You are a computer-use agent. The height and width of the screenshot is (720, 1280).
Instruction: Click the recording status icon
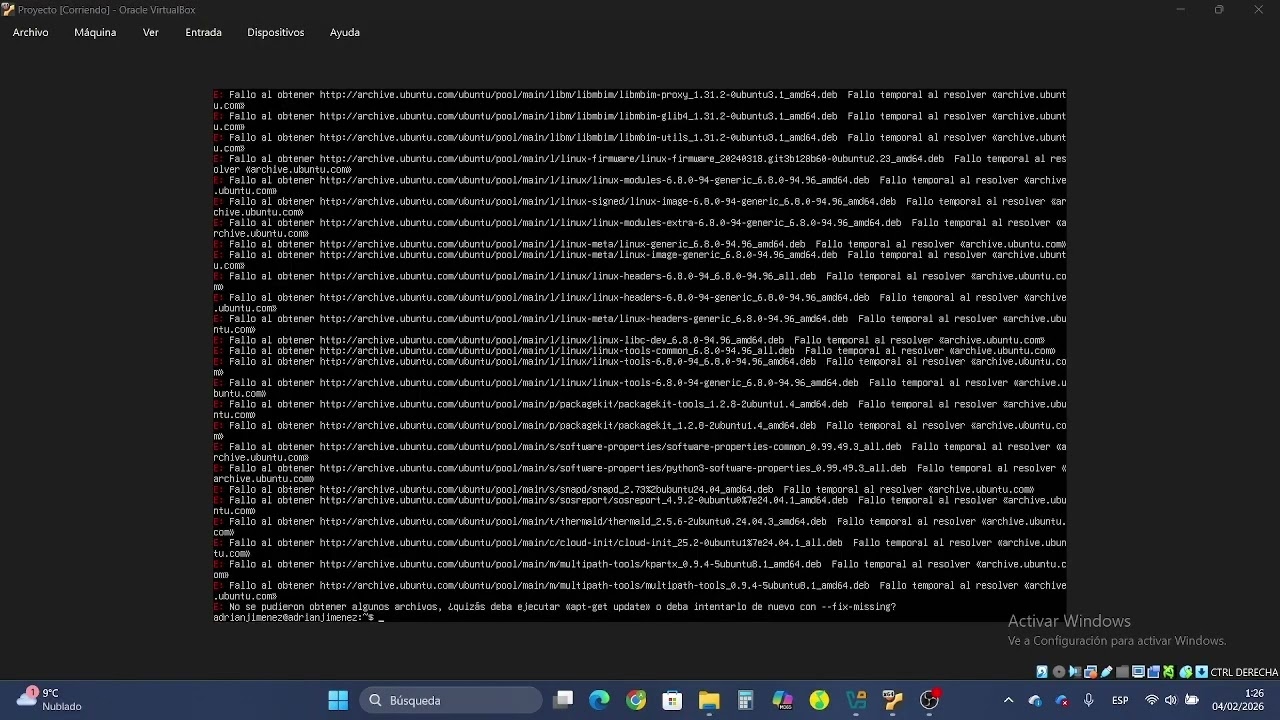coord(1153,672)
